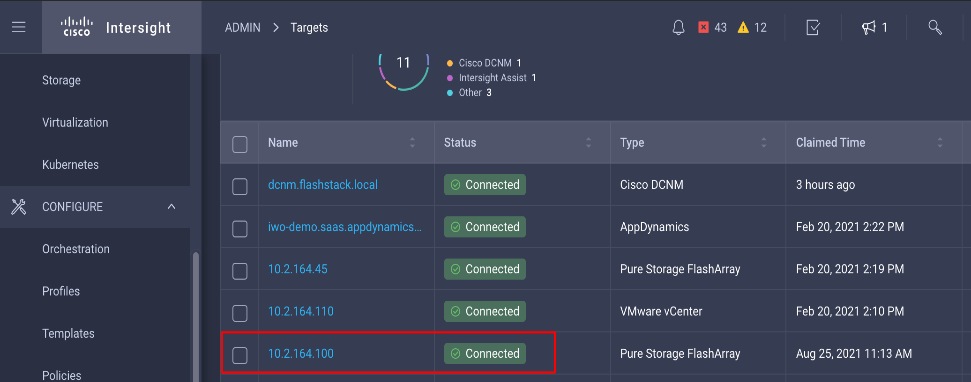Image resolution: width=971 pixels, height=382 pixels.
Task: Click Connected status for 10.2.164.100
Action: [x=485, y=354]
